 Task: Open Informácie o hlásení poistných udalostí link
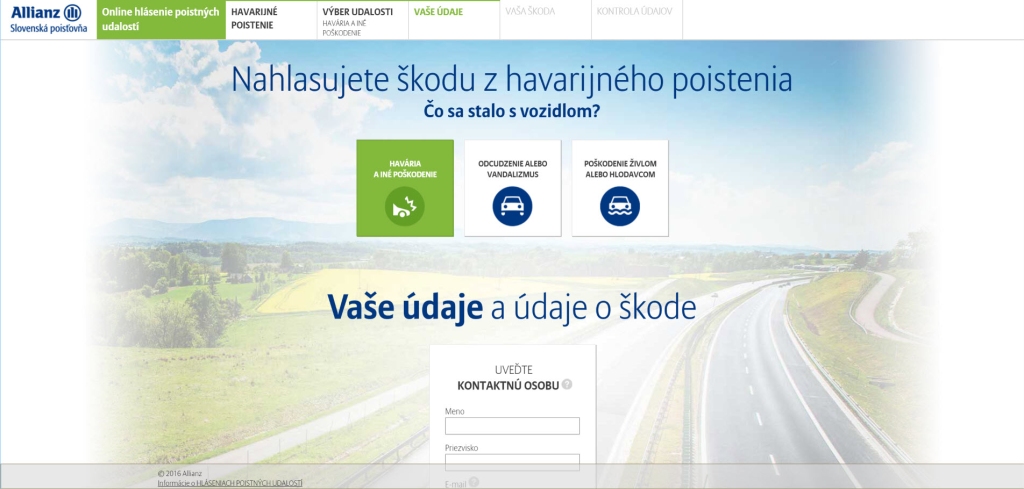tap(230, 483)
